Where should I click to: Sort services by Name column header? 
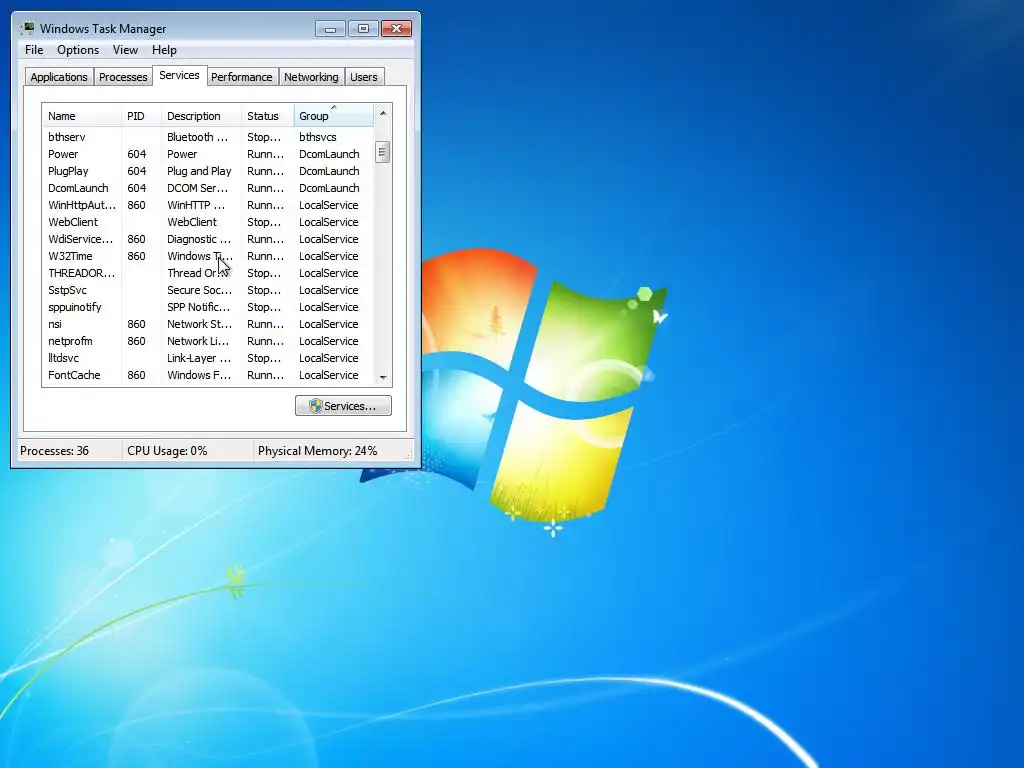[82, 116]
